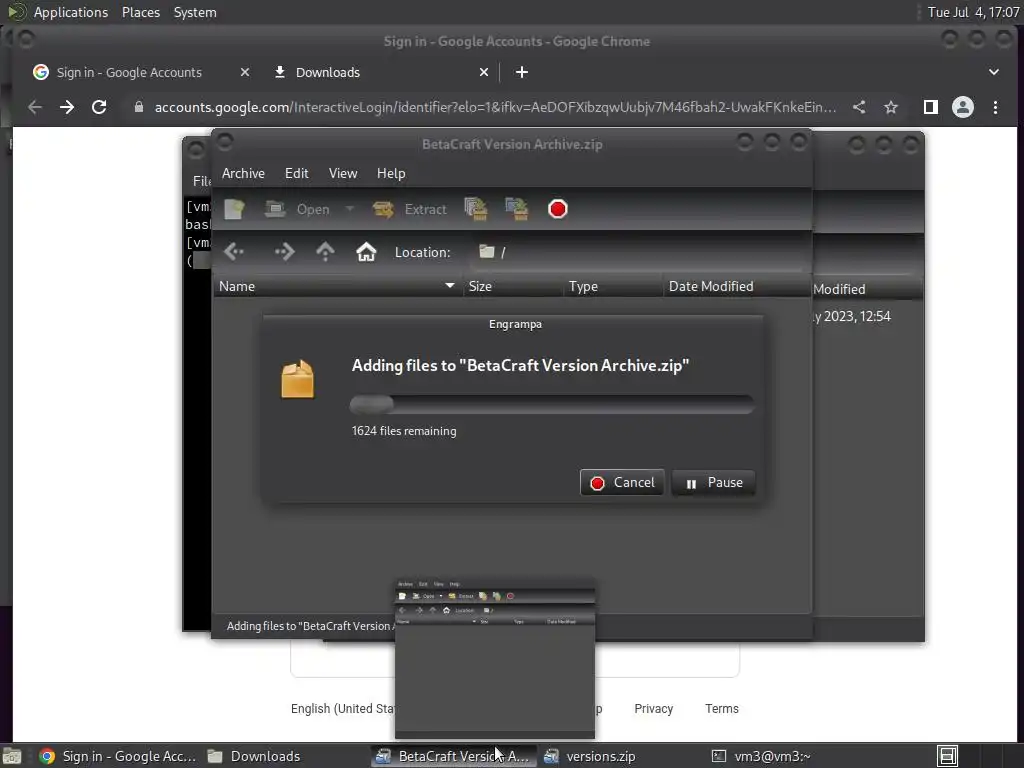Click the Chrome address bar URL
The width and height of the screenshot is (1024, 768).
495,107
